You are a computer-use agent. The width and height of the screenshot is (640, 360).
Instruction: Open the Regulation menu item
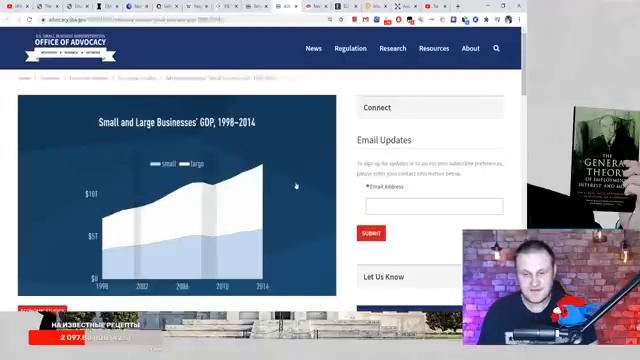coord(350,49)
